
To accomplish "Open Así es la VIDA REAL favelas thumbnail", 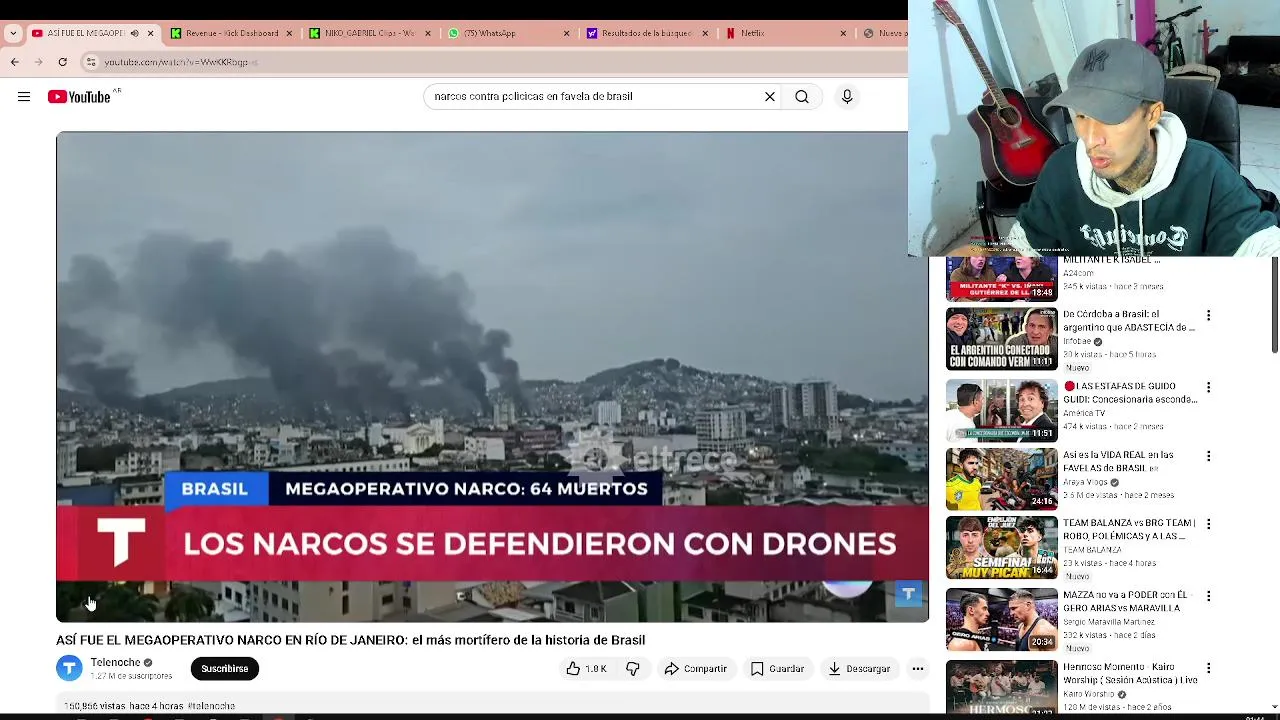I will click(1001, 479).
